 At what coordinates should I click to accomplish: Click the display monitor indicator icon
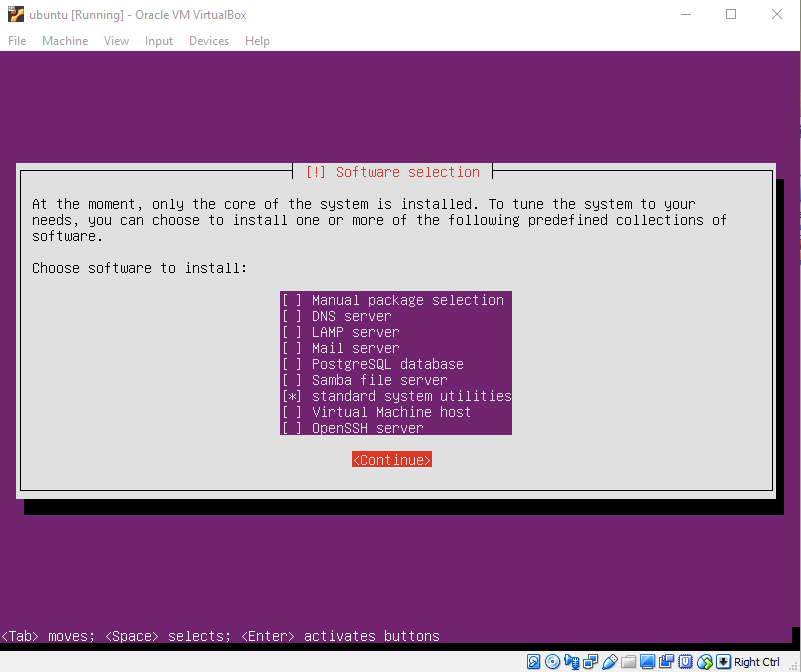(647, 662)
